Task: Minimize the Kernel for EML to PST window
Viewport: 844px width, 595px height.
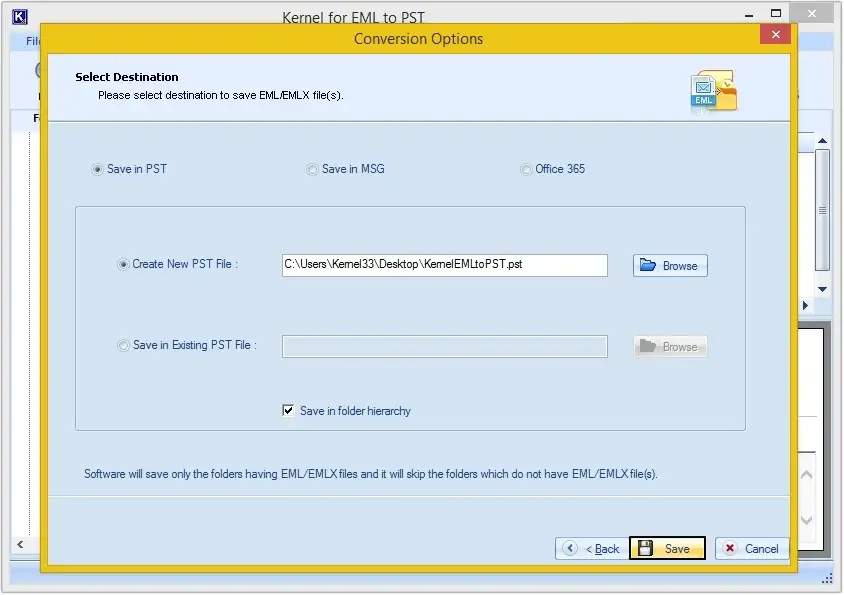Action: pyautogui.click(x=749, y=16)
